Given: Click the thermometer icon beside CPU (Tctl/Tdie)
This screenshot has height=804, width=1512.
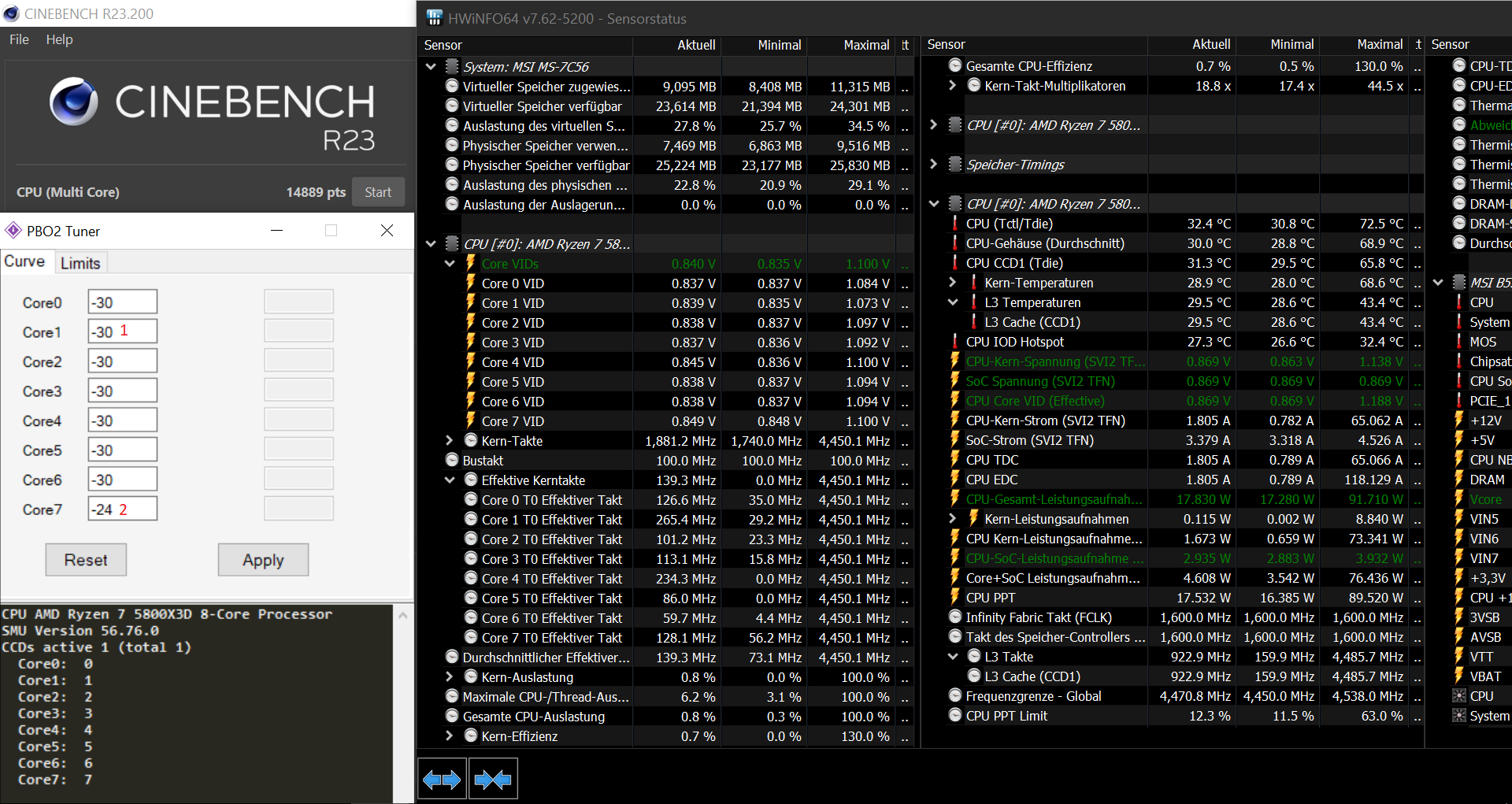Looking at the screenshot, I should pyautogui.click(x=955, y=224).
